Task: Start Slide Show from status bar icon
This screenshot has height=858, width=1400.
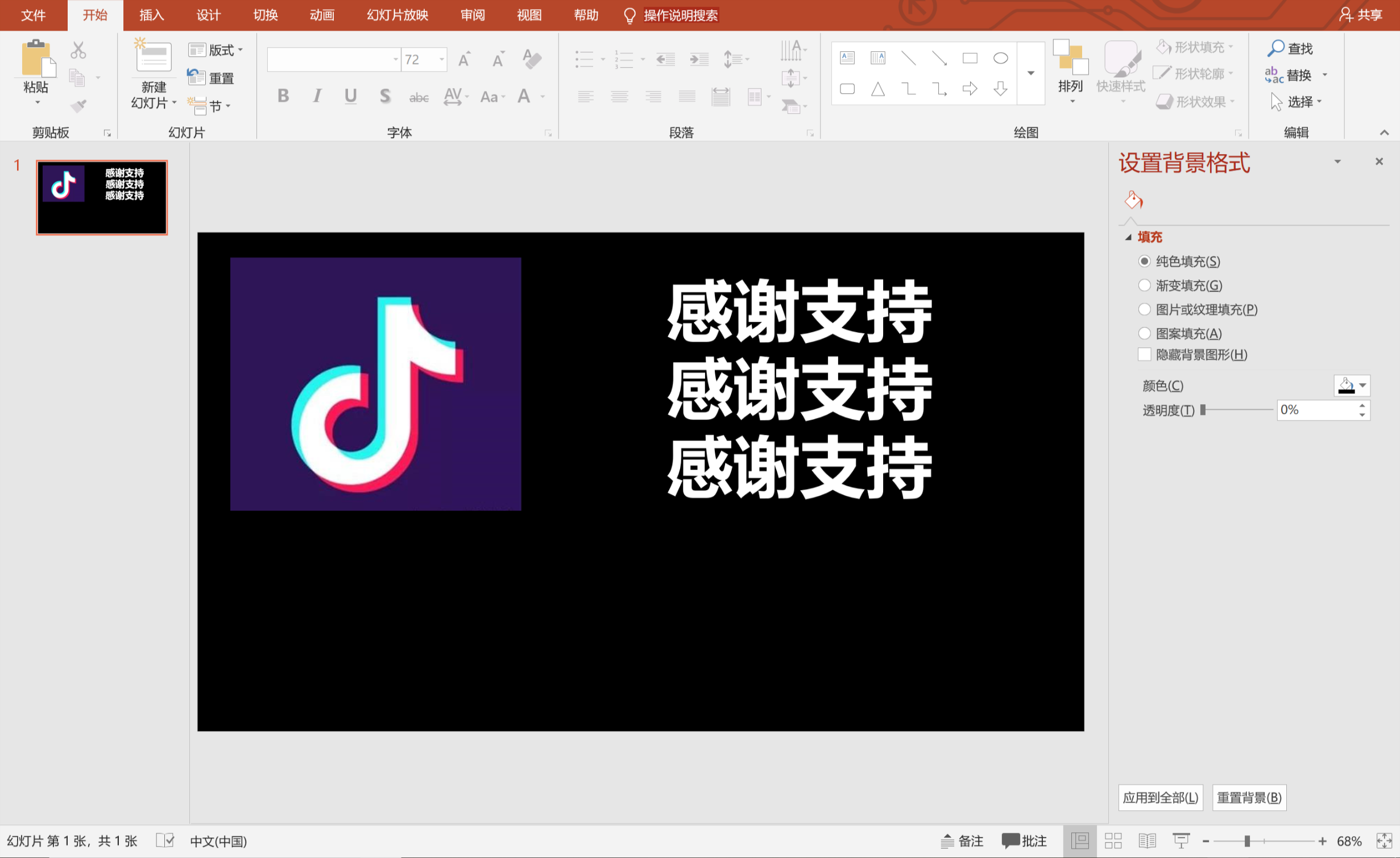Action: pos(1181,840)
